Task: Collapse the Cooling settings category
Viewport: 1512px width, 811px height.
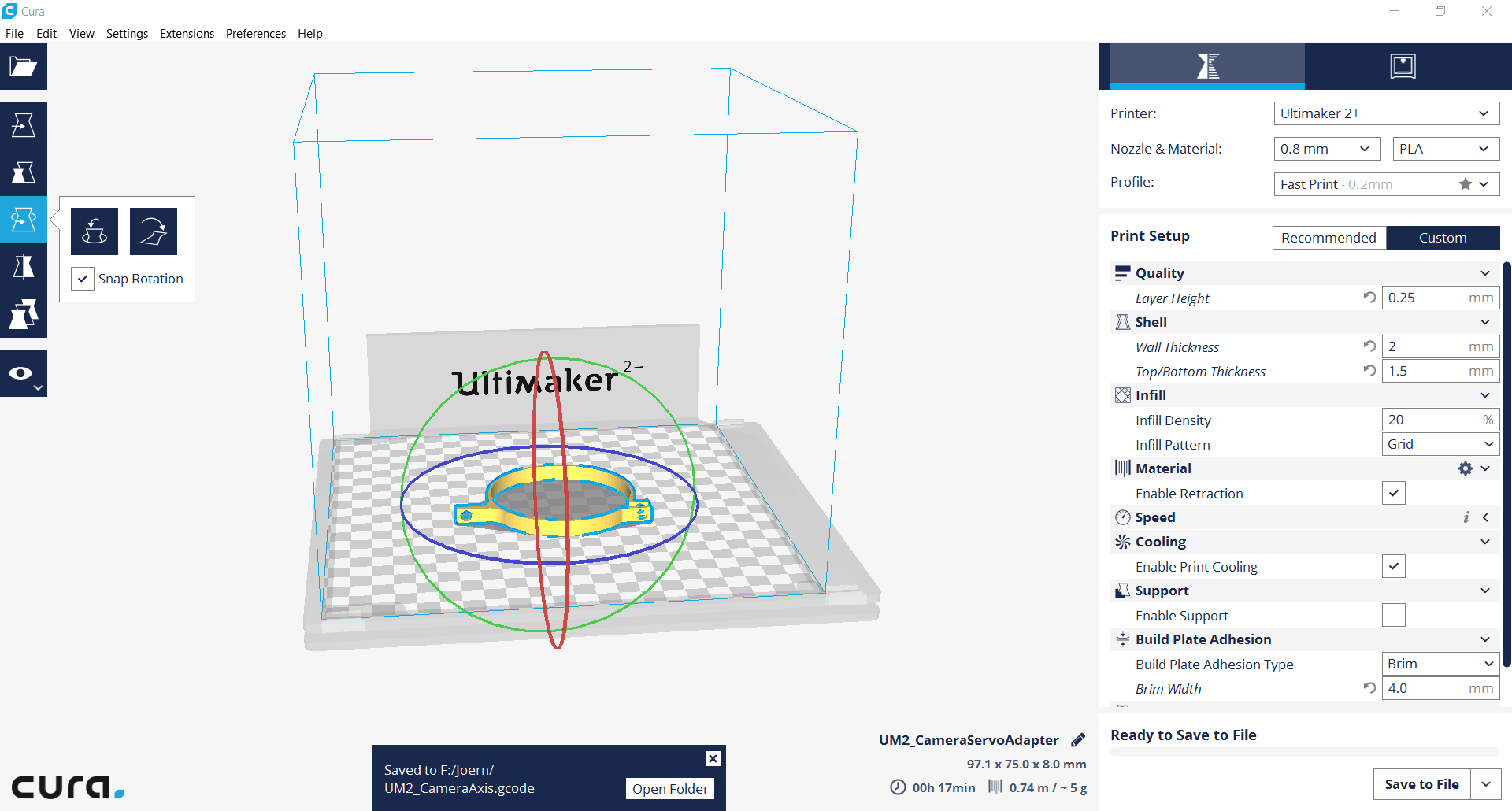Action: (x=1485, y=542)
